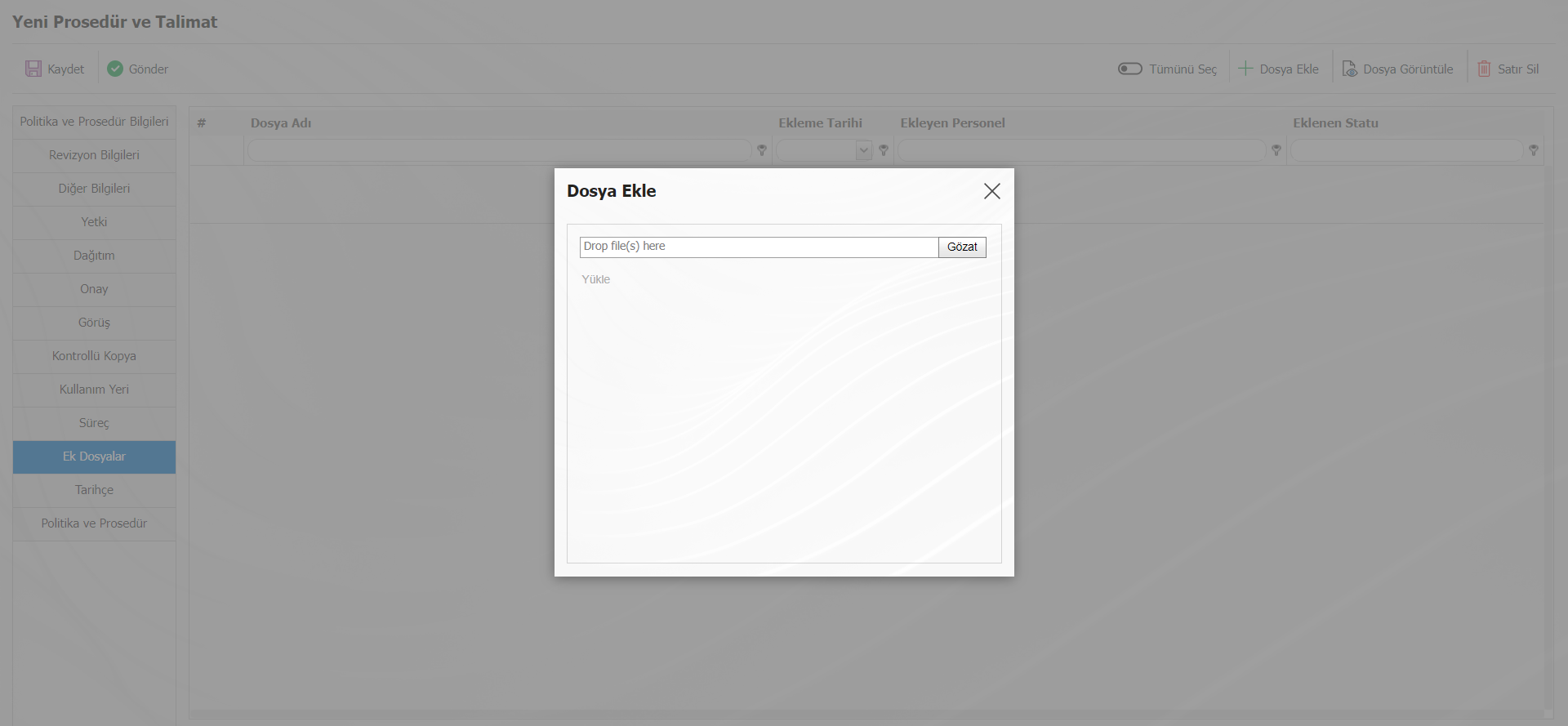The height and width of the screenshot is (726, 1568).
Task: Open the Süreç tab
Action: [94, 423]
